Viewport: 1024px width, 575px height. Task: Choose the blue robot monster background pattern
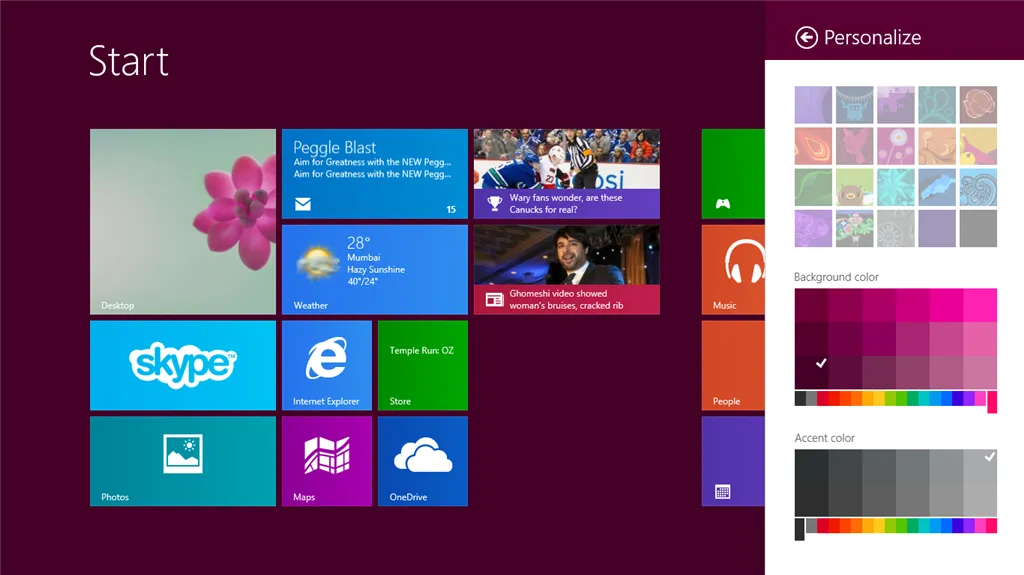[854, 105]
